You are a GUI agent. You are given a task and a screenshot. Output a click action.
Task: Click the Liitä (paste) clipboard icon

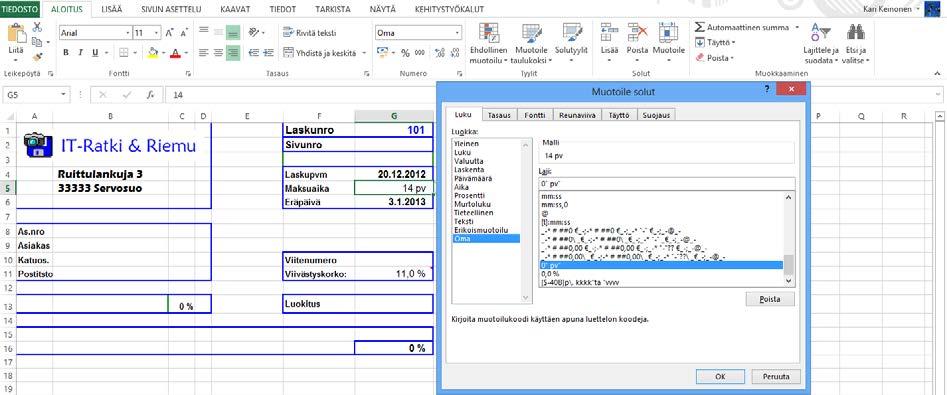pos(16,34)
